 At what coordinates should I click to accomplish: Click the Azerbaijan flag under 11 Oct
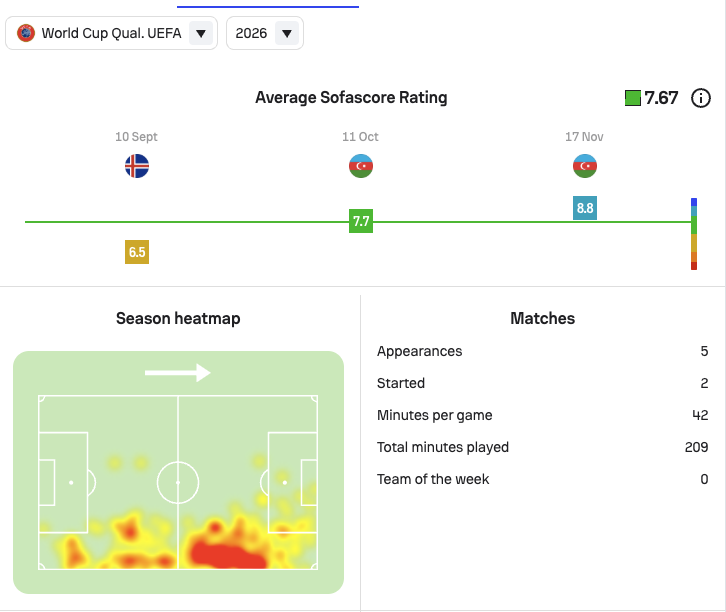click(361, 166)
